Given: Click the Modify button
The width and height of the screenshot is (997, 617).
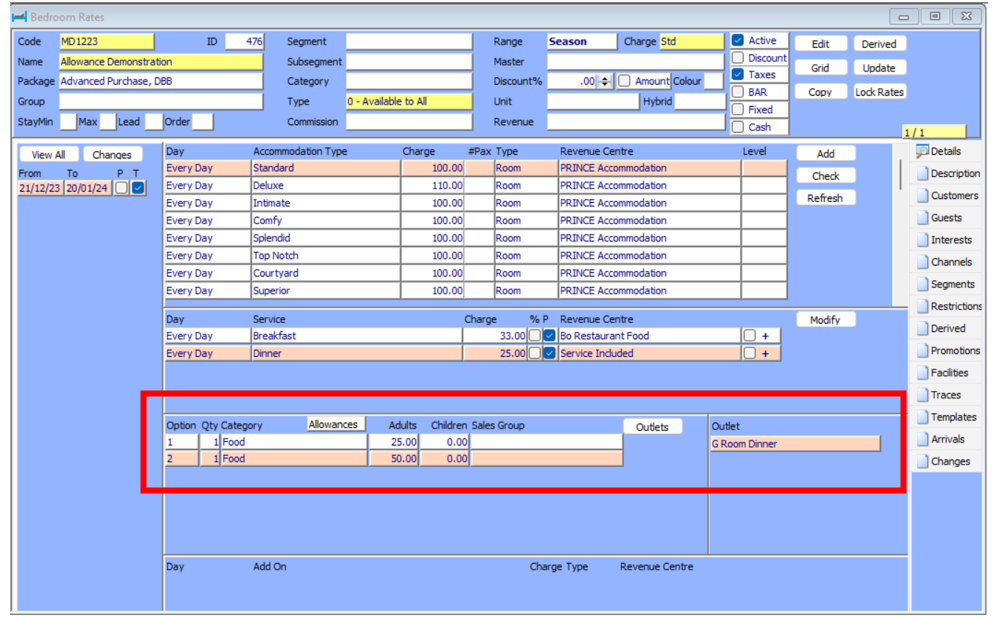Looking at the screenshot, I should point(825,320).
